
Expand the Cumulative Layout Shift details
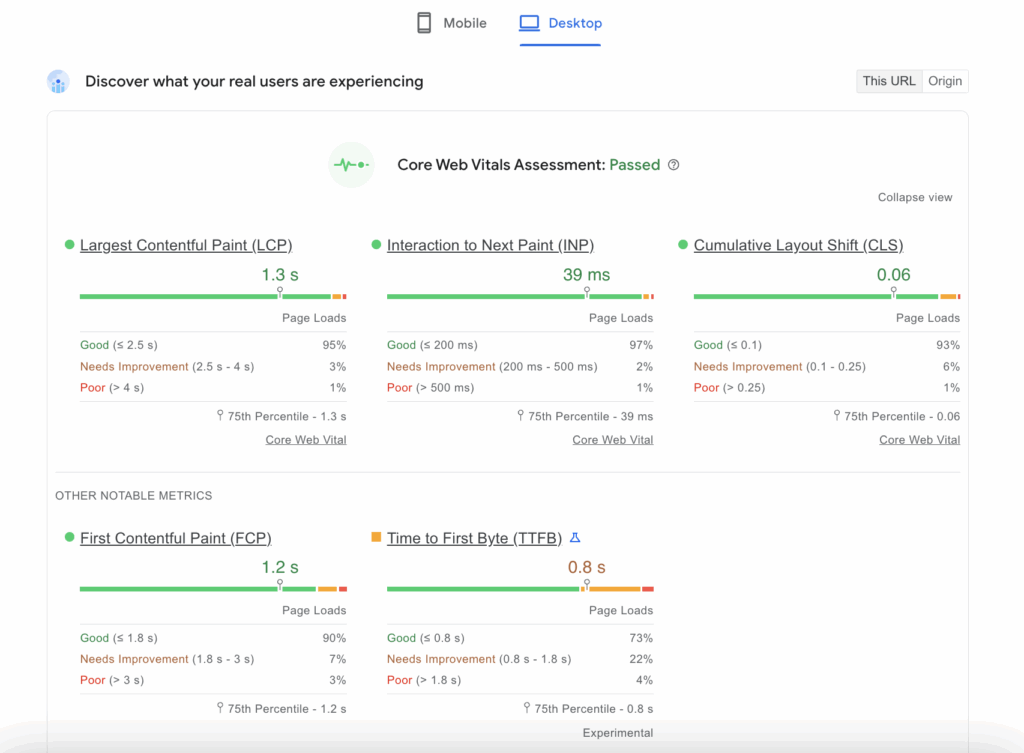[798, 245]
